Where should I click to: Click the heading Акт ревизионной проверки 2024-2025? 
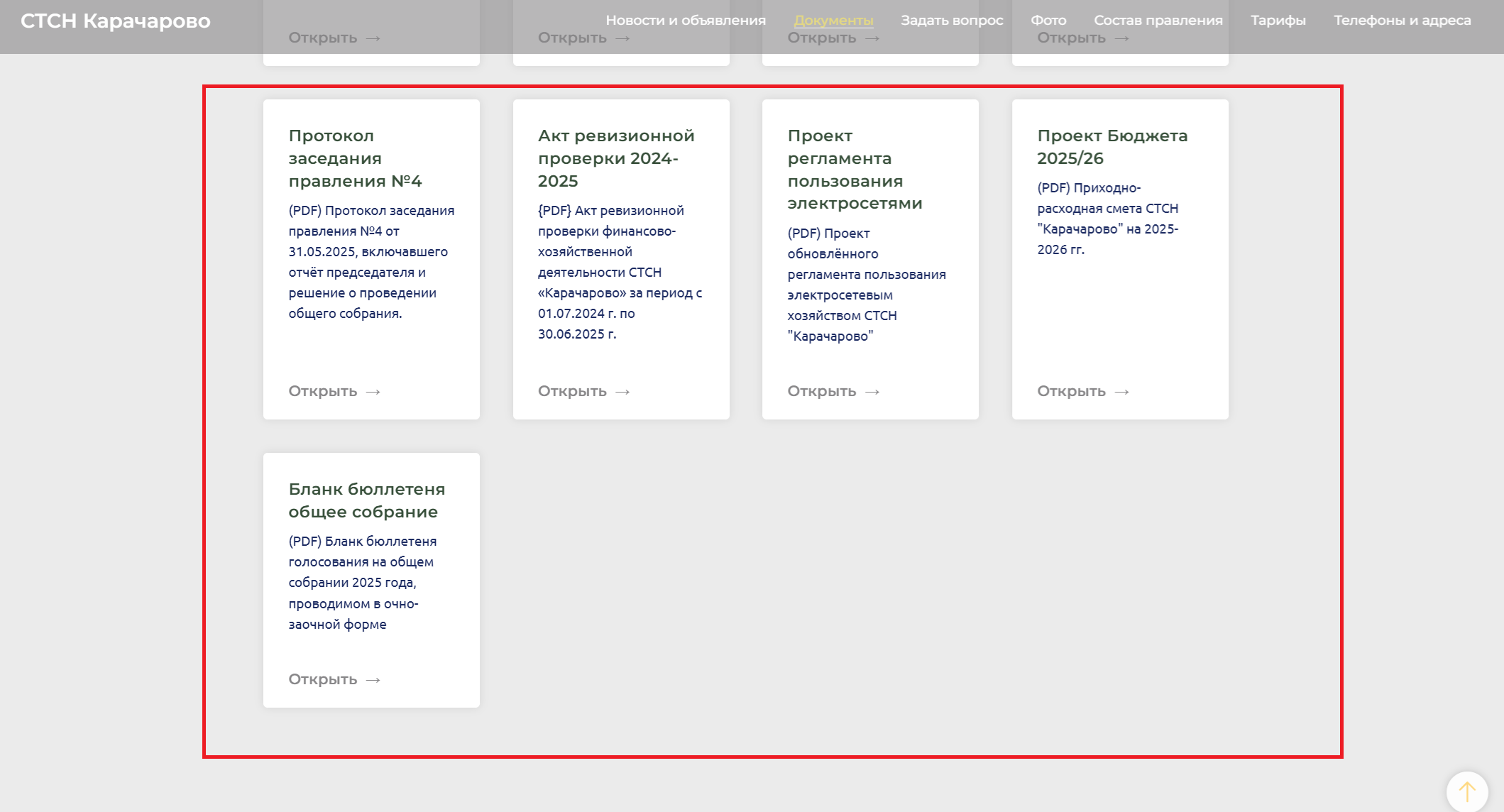pos(616,158)
